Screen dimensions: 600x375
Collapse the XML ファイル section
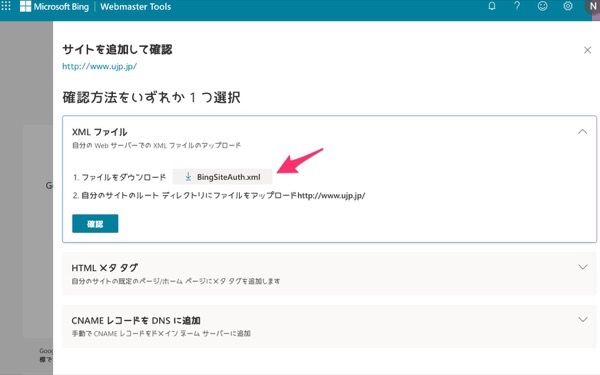582,132
